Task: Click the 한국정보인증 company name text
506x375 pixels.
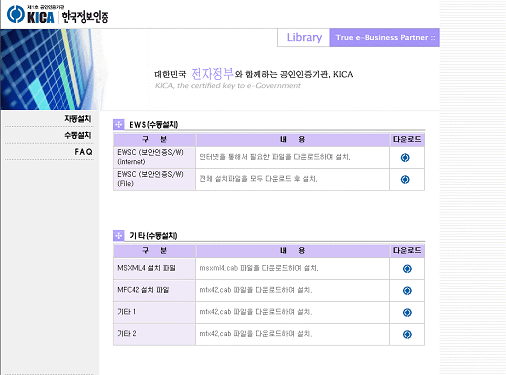Action: click(x=85, y=17)
